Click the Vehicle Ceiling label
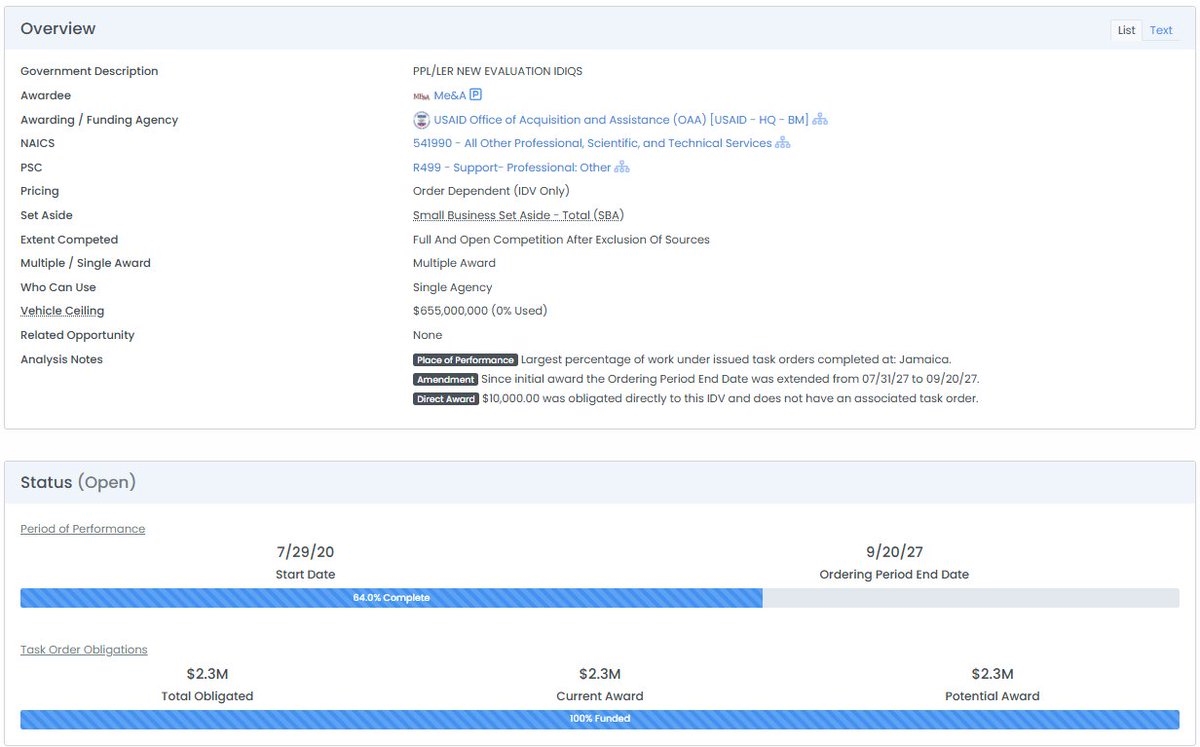The height and width of the screenshot is (747, 1200). point(62,312)
